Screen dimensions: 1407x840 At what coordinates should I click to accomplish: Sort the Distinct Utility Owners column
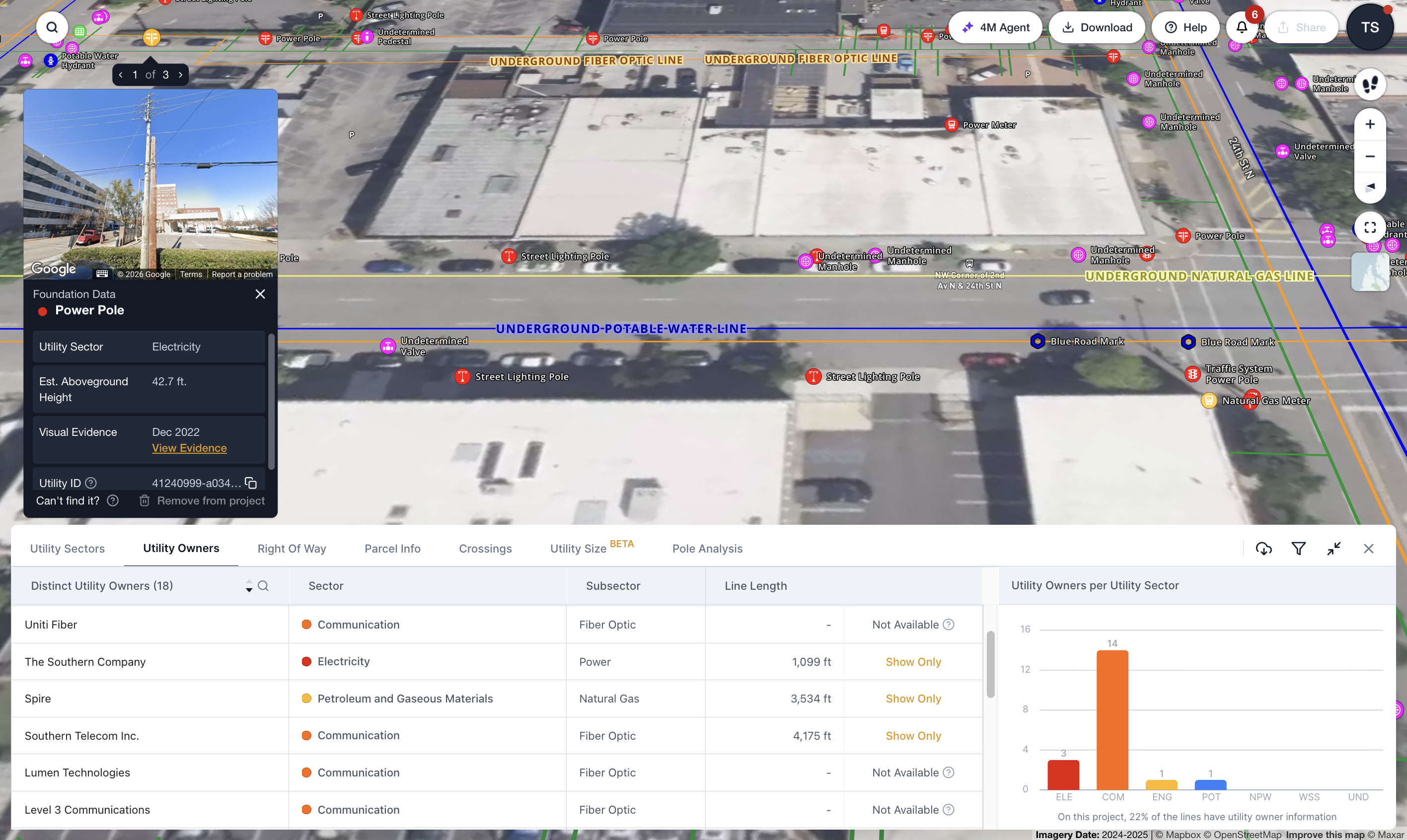(248, 586)
